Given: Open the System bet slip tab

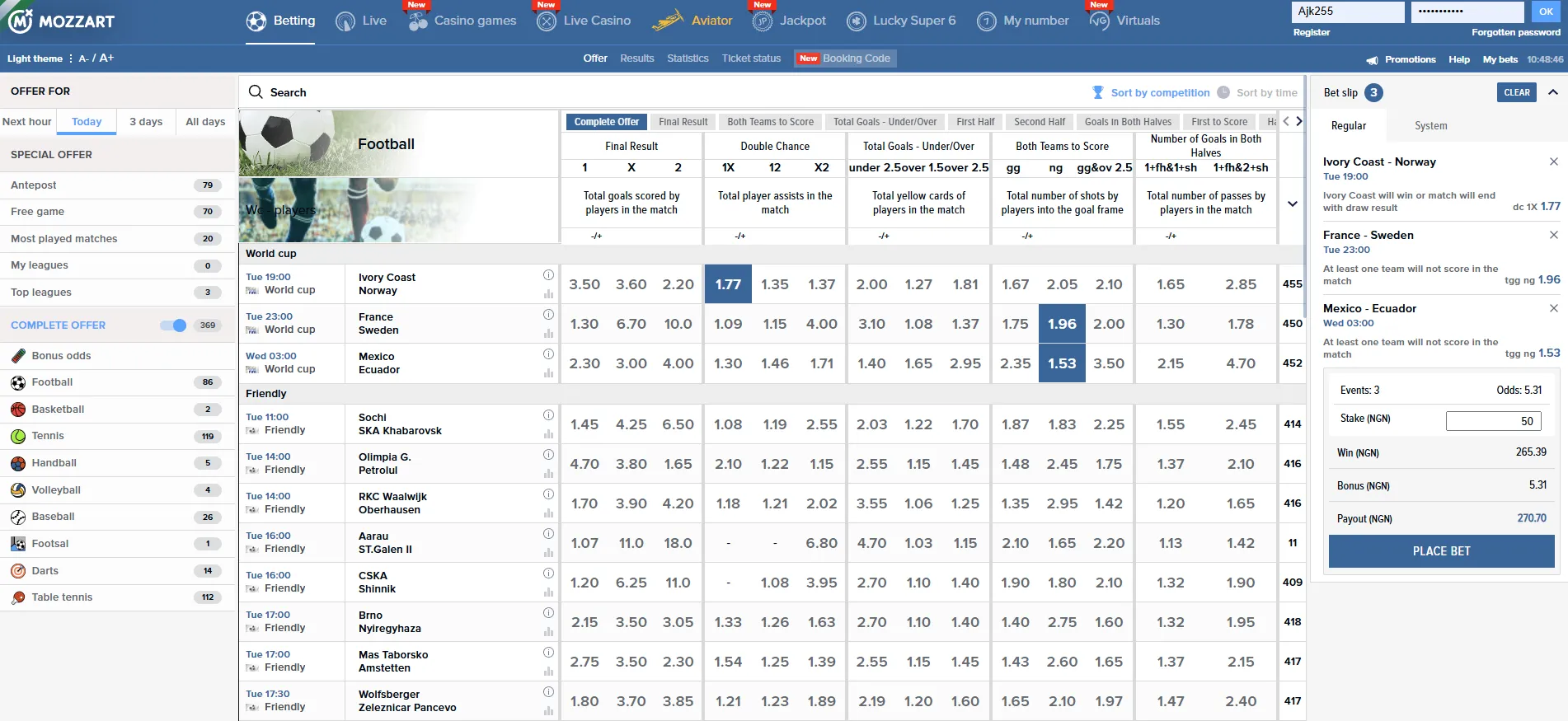Looking at the screenshot, I should click(x=1431, y=125).
